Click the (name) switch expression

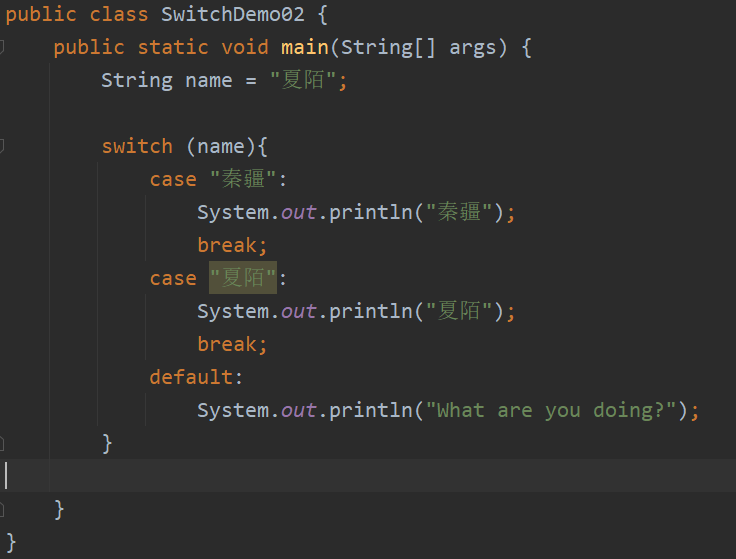[222, 146]
